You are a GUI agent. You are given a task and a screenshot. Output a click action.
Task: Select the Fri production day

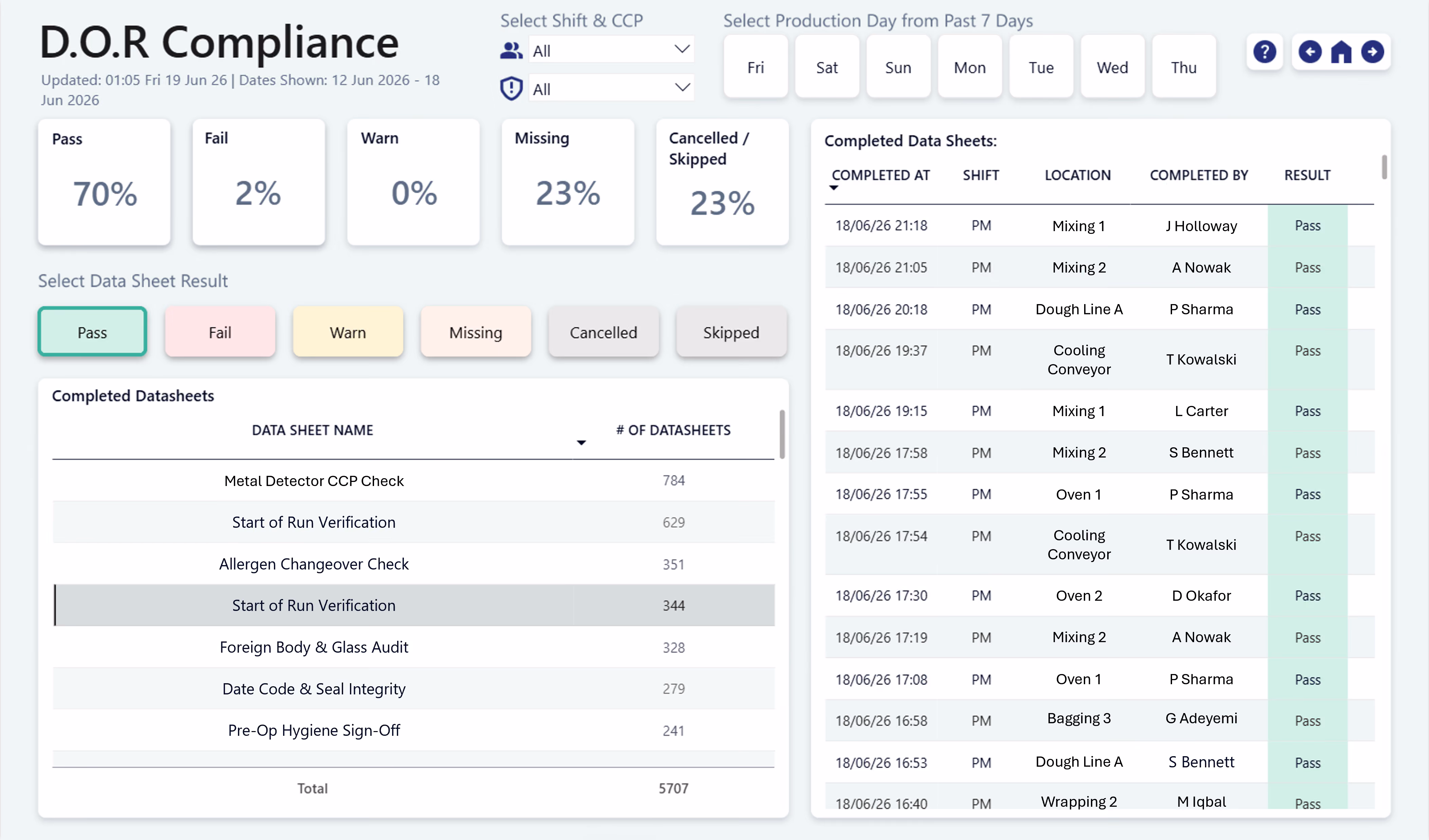[755, 67]
